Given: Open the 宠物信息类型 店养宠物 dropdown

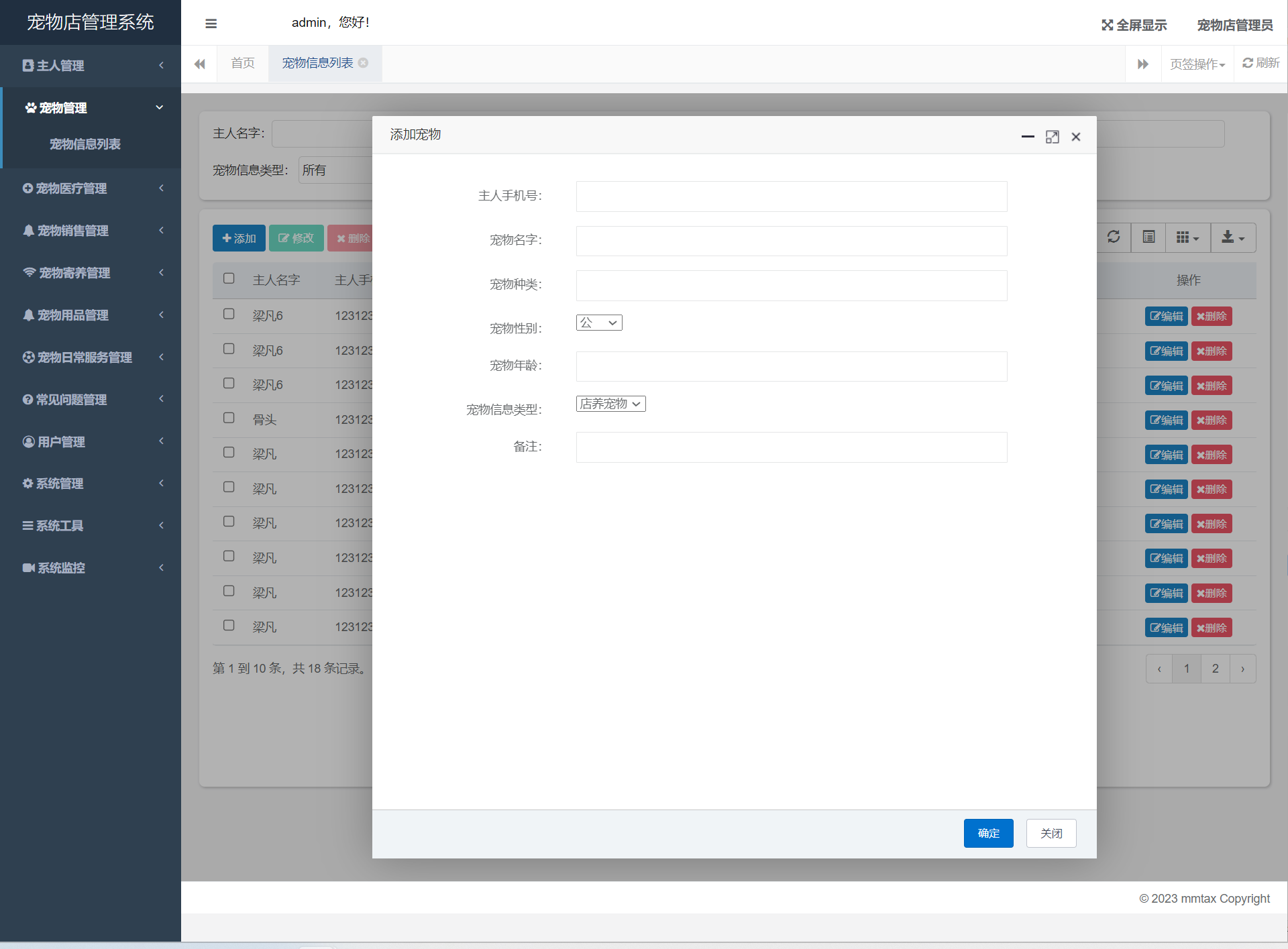Looking at the screenshot, I should [x=610, y=404].
